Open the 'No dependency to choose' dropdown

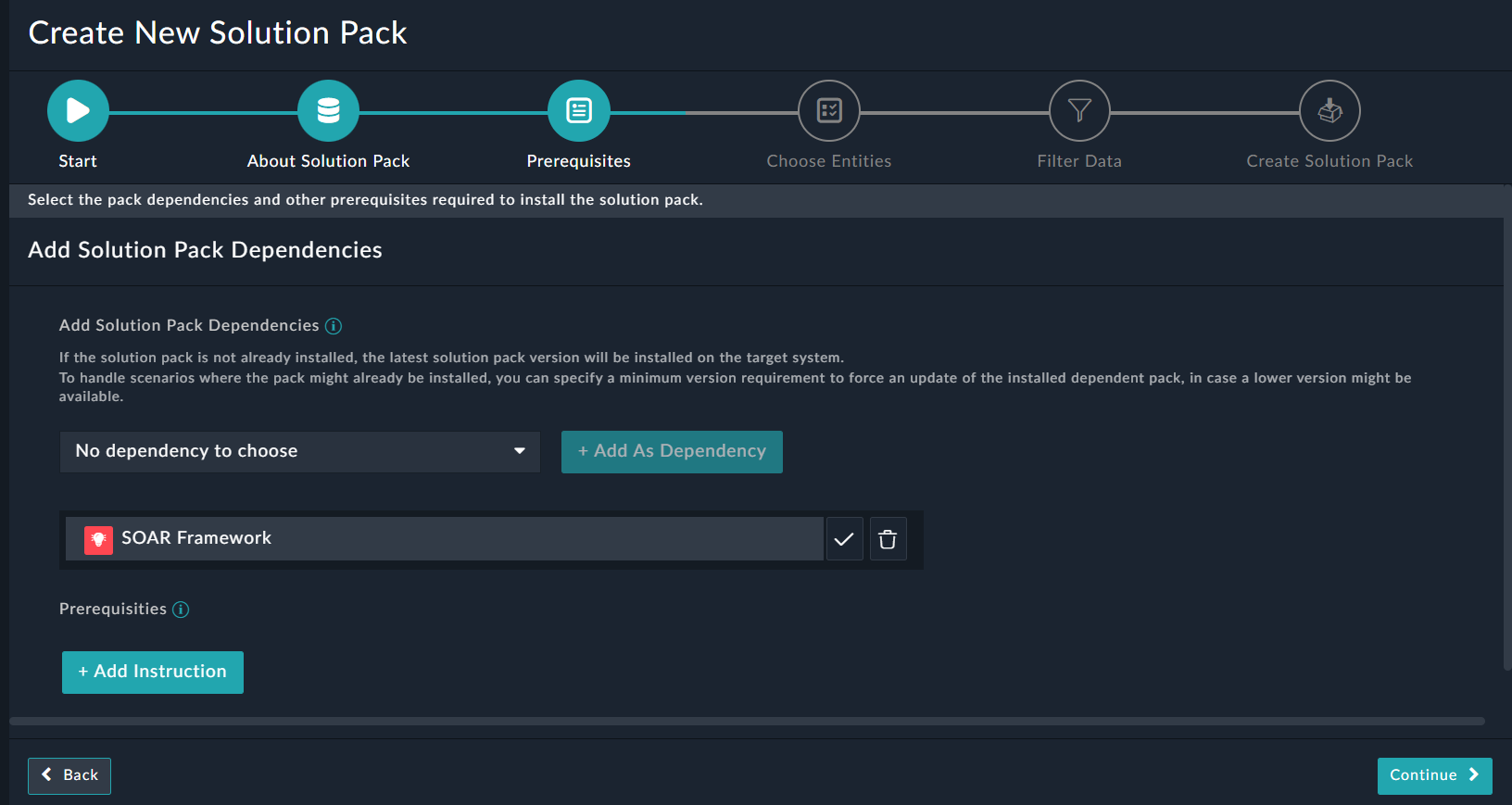(287, 451)
